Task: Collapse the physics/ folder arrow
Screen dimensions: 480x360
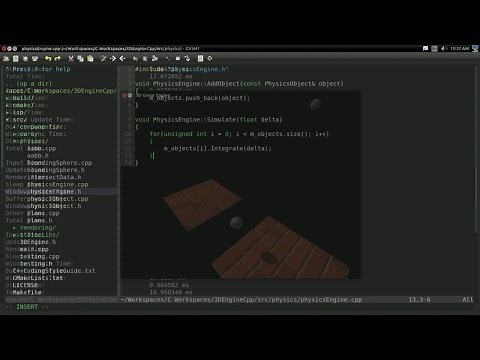Action: [x=15, y=141]
